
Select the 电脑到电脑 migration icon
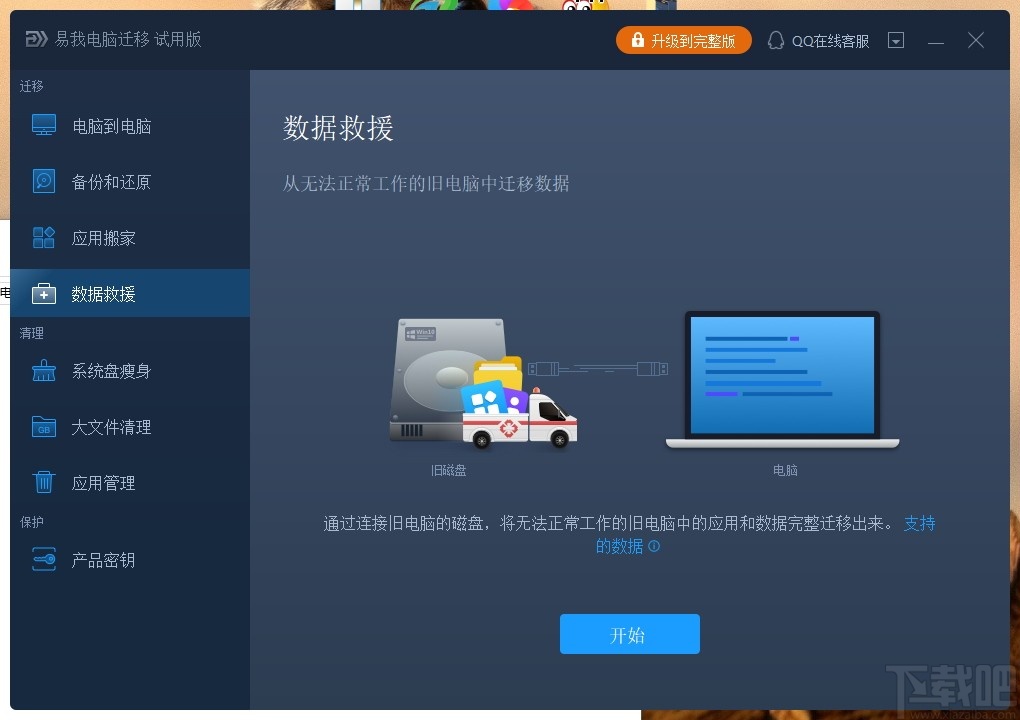[43, 125]
